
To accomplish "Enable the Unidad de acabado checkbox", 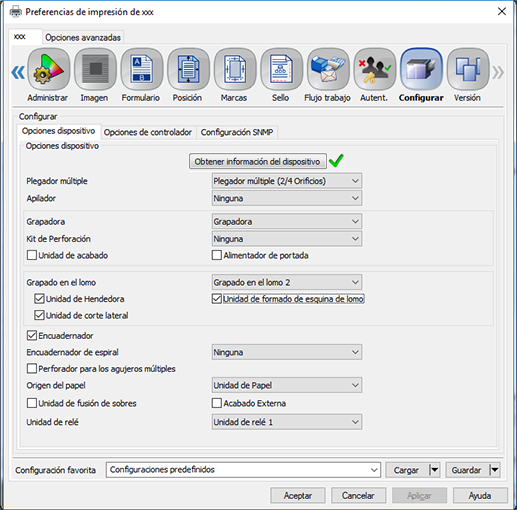I will [32, 255].
